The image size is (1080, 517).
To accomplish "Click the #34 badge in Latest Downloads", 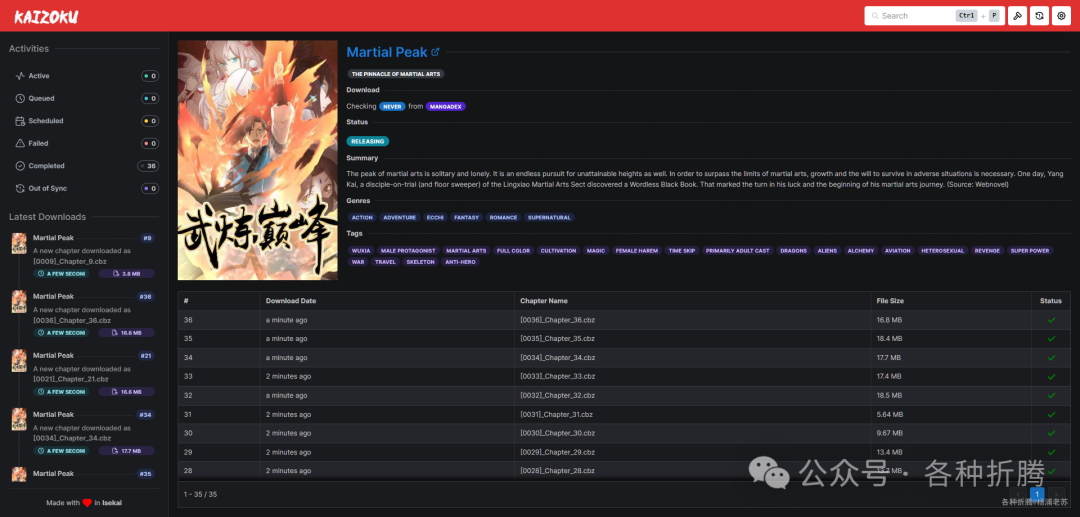I will (x=145, y=415).
